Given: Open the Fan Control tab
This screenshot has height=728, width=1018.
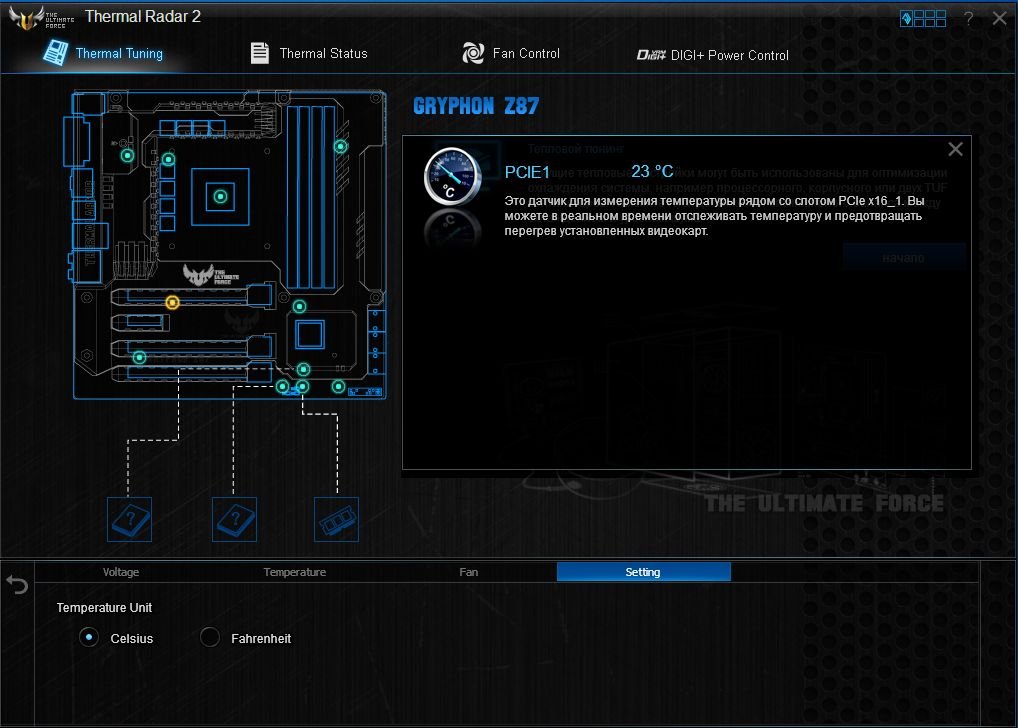Looking at the screenshot, I should [511, 53].
